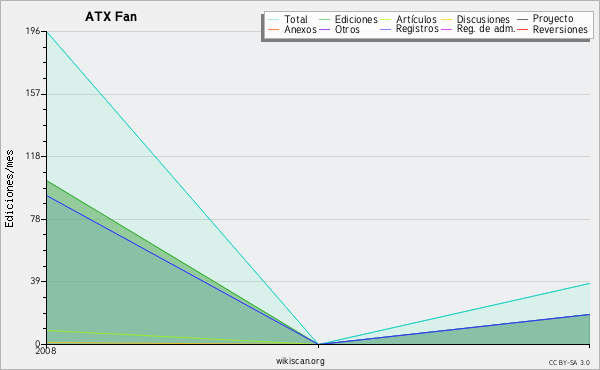Click the Total legend color marker
Image resolution: width=600 pixels, height=370 pixels.
point(274,20)
